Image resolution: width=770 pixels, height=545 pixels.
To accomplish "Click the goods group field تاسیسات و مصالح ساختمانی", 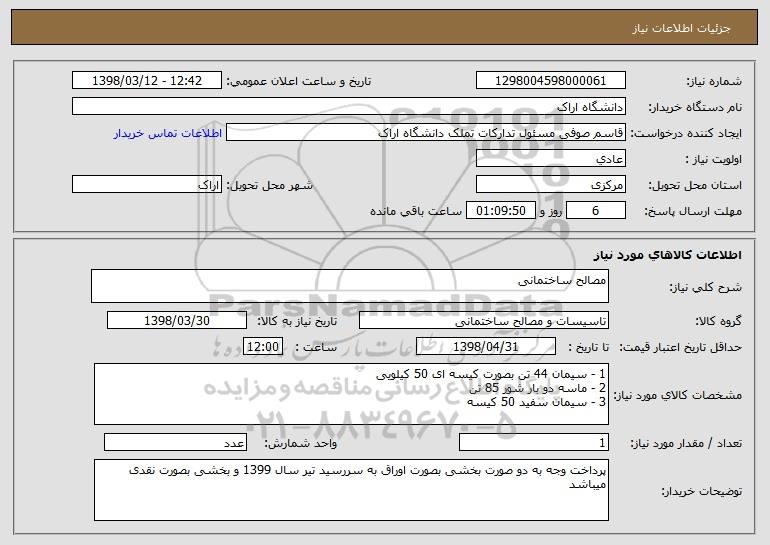I will [x=484, y=321].
